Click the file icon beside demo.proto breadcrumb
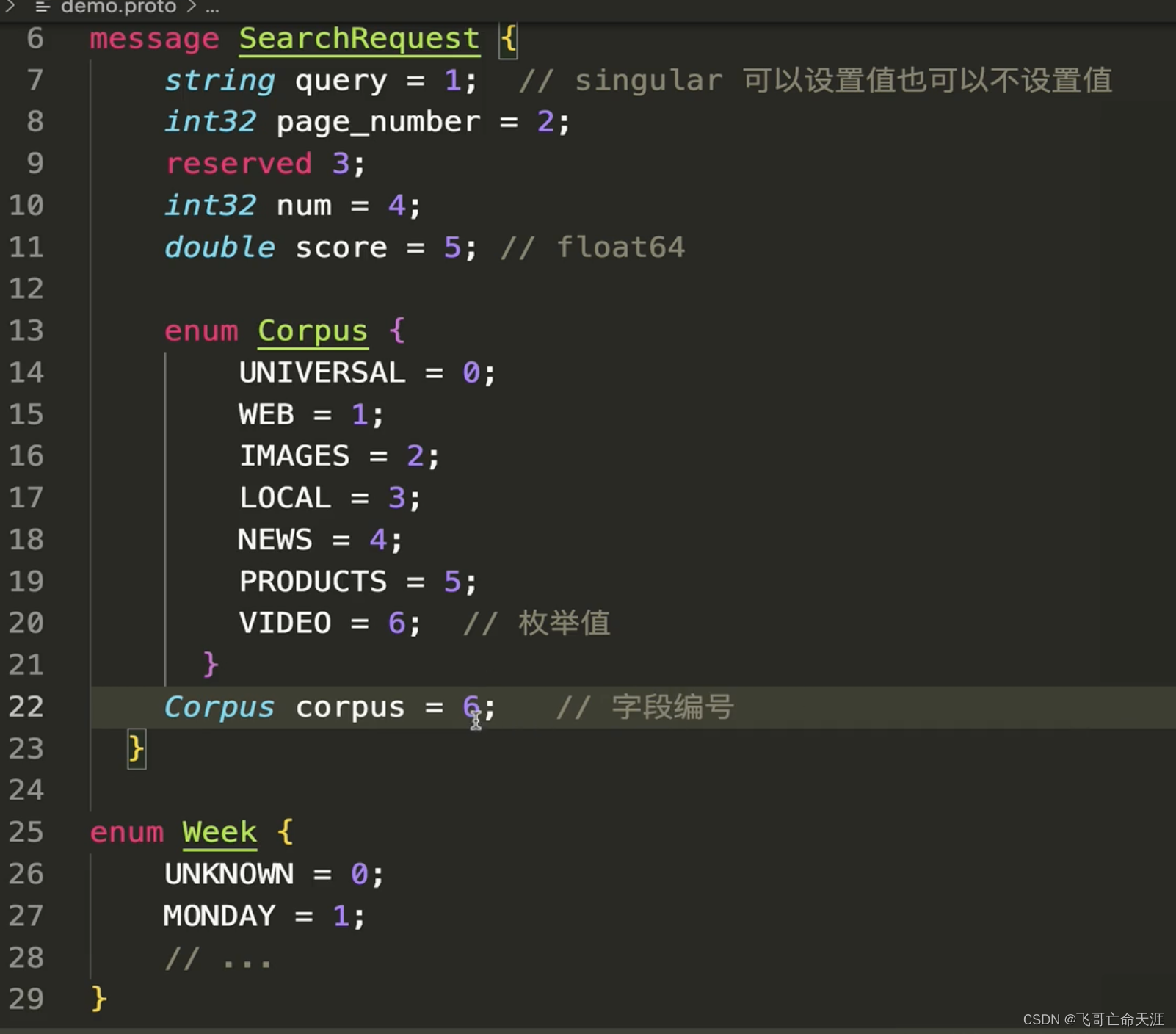The width and height of the screenshot is (1176, 1034). pos(43,7)
